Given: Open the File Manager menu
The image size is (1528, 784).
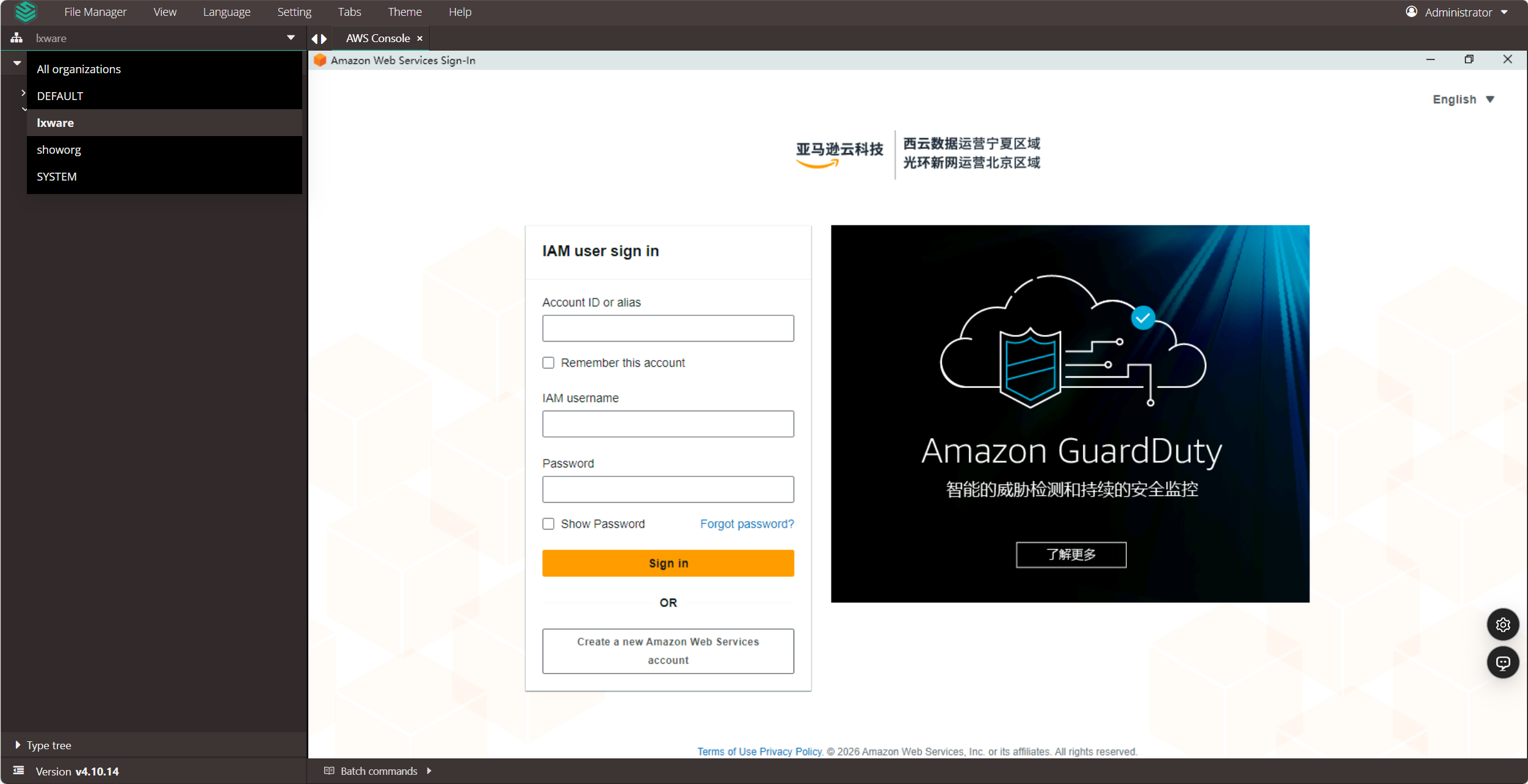Looking at the screenshot, I should tap(95, 12).
